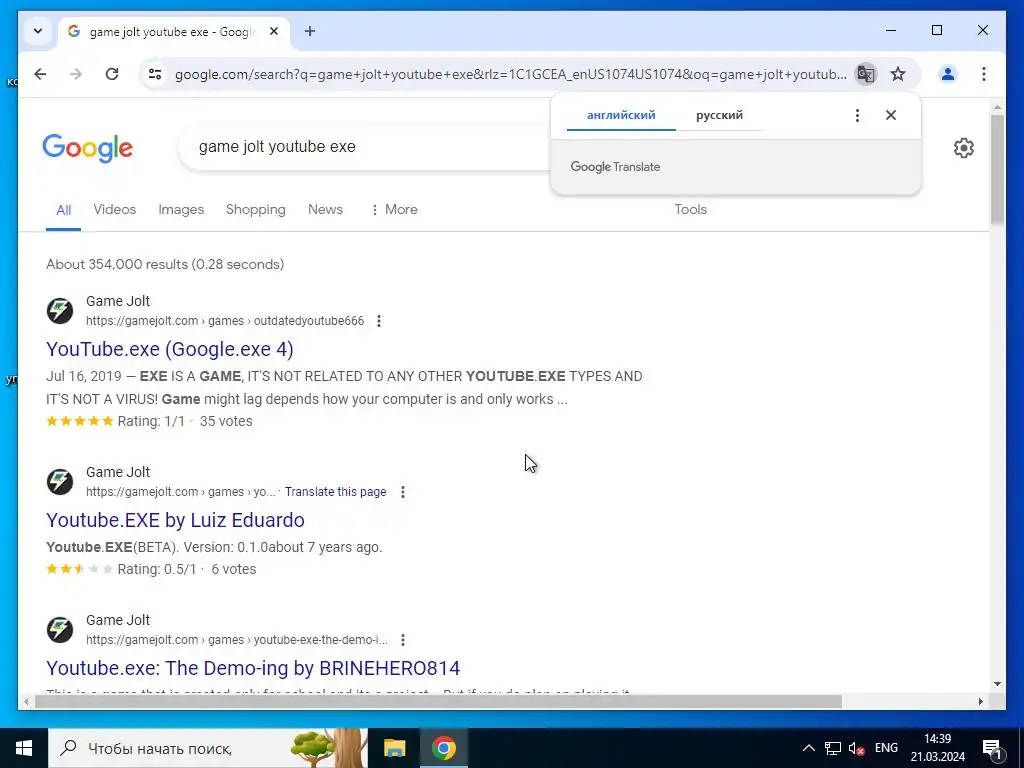This screenshot has width=1024, height=768.
Task: Click the browser forward arrow
Action: (x=76, y=74)
